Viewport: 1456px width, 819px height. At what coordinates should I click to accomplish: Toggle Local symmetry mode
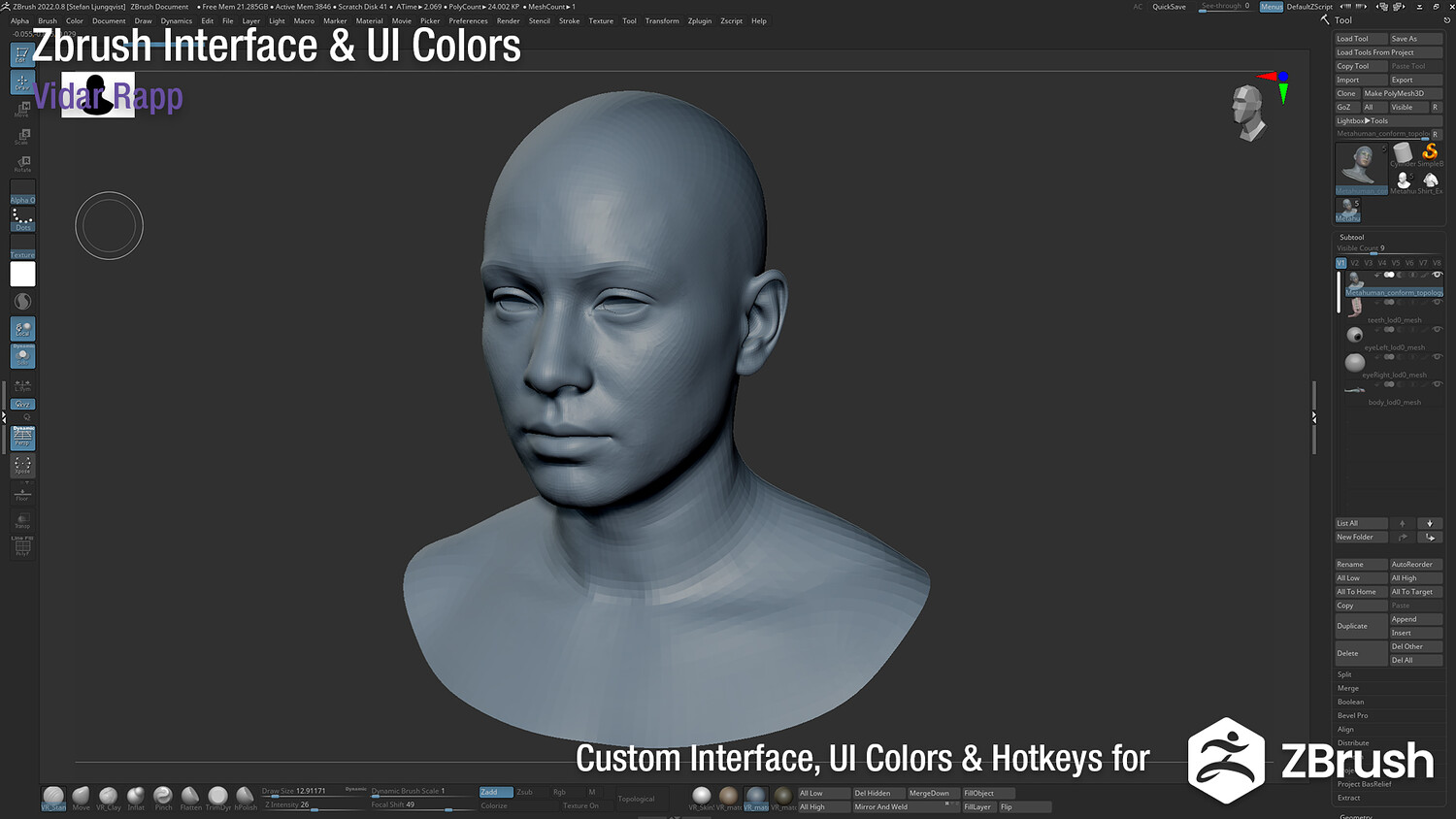tap(22, 329)
